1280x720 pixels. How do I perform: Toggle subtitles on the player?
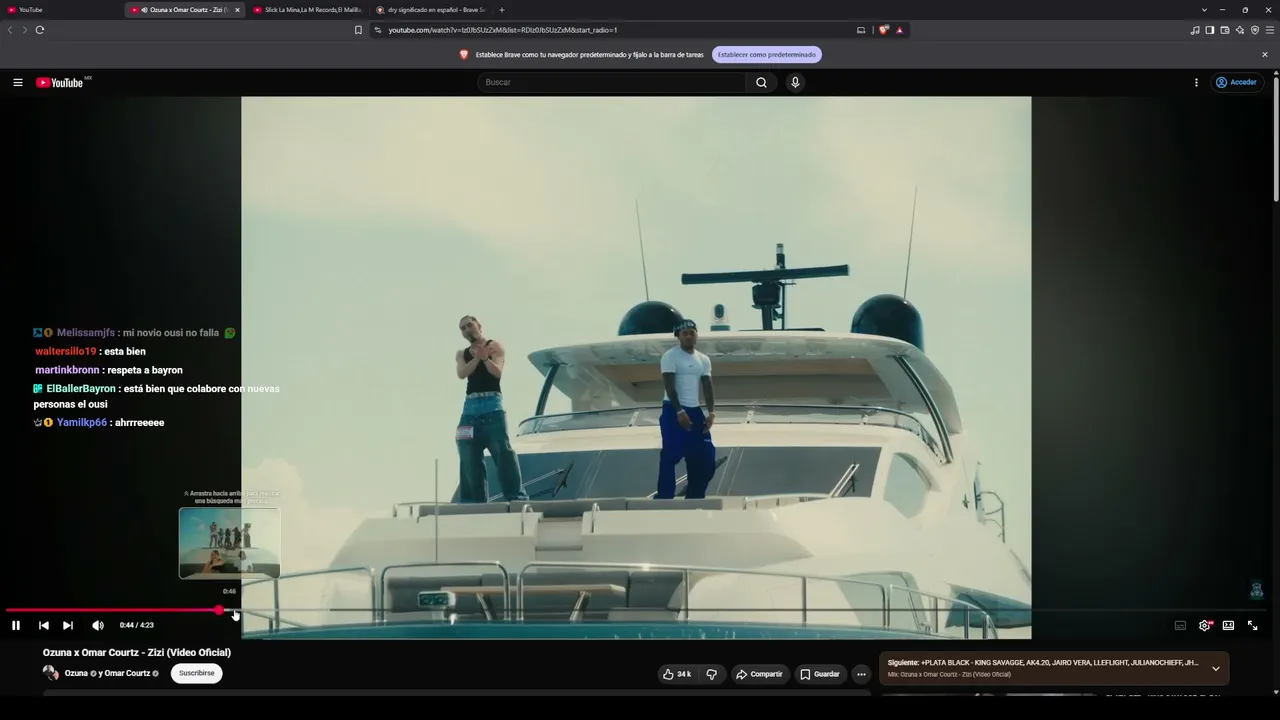(1180, 625)
